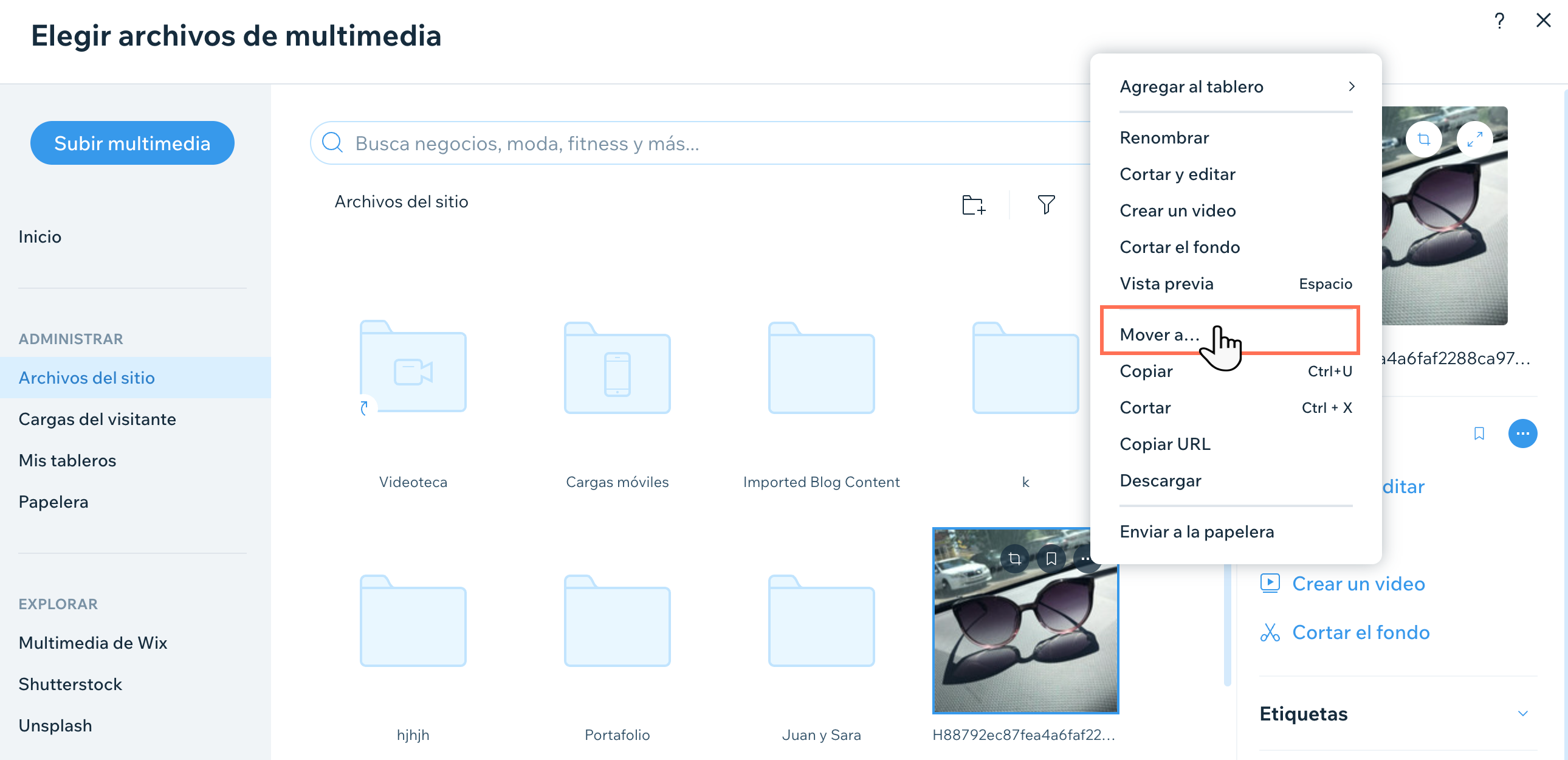Click crop icon on selected sunglasses thumbnail
The height and width of the screenshot is (760, 1568).
1015,558
